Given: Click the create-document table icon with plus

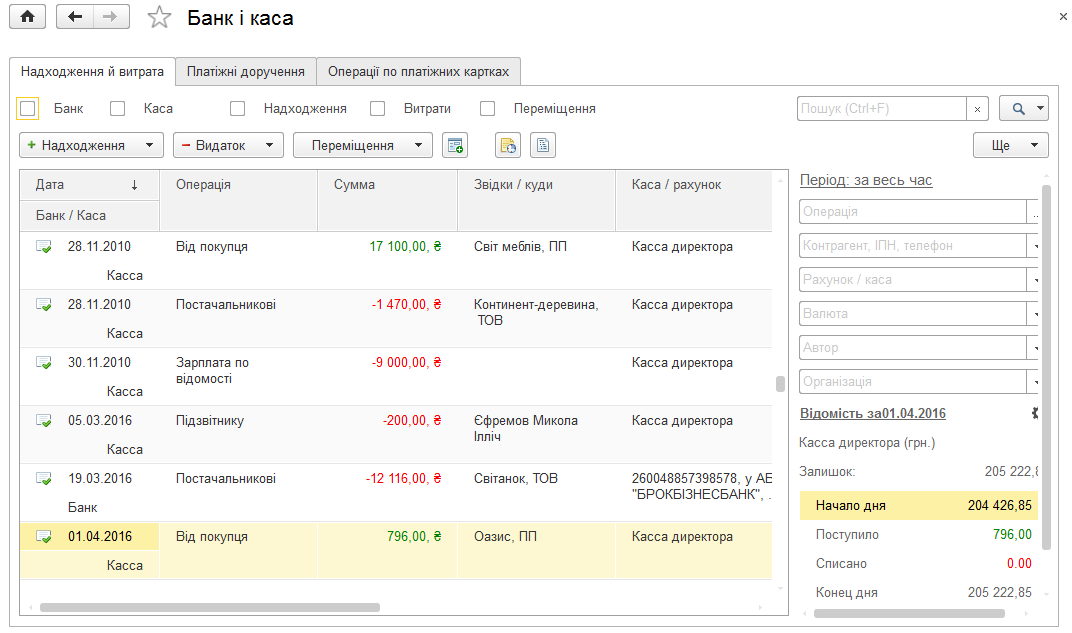Looking at the screenshot, I should coord(455,145).
